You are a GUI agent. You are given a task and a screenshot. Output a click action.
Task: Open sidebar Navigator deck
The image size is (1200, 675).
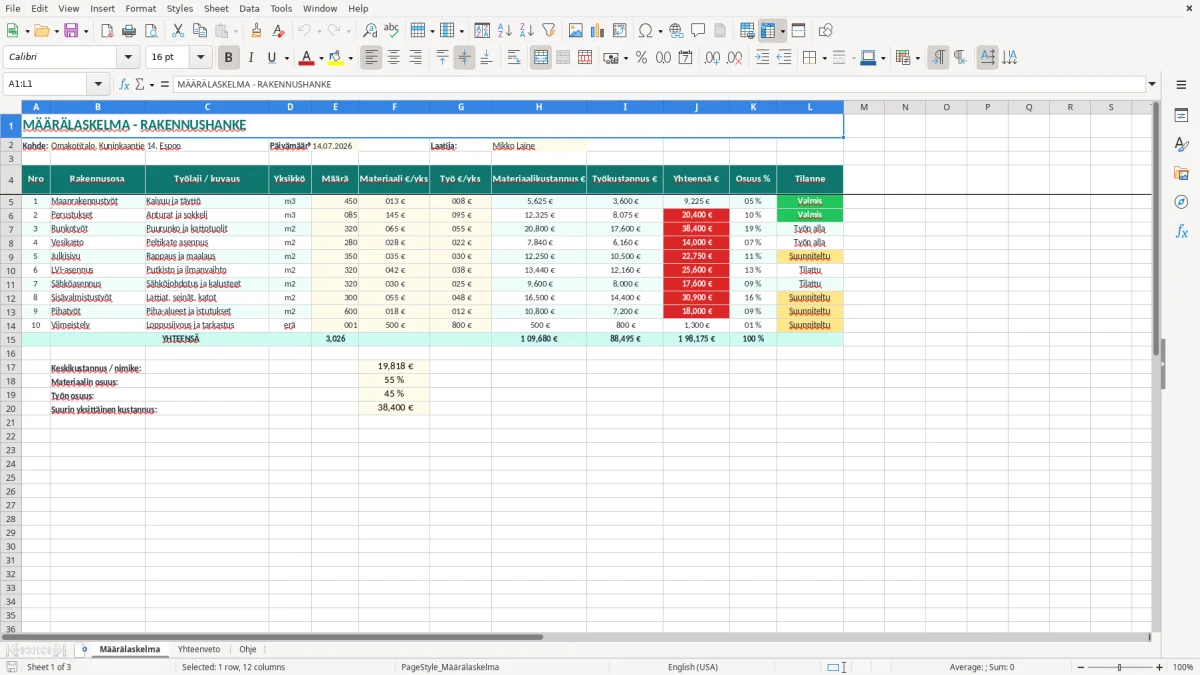coord(1181,202)
